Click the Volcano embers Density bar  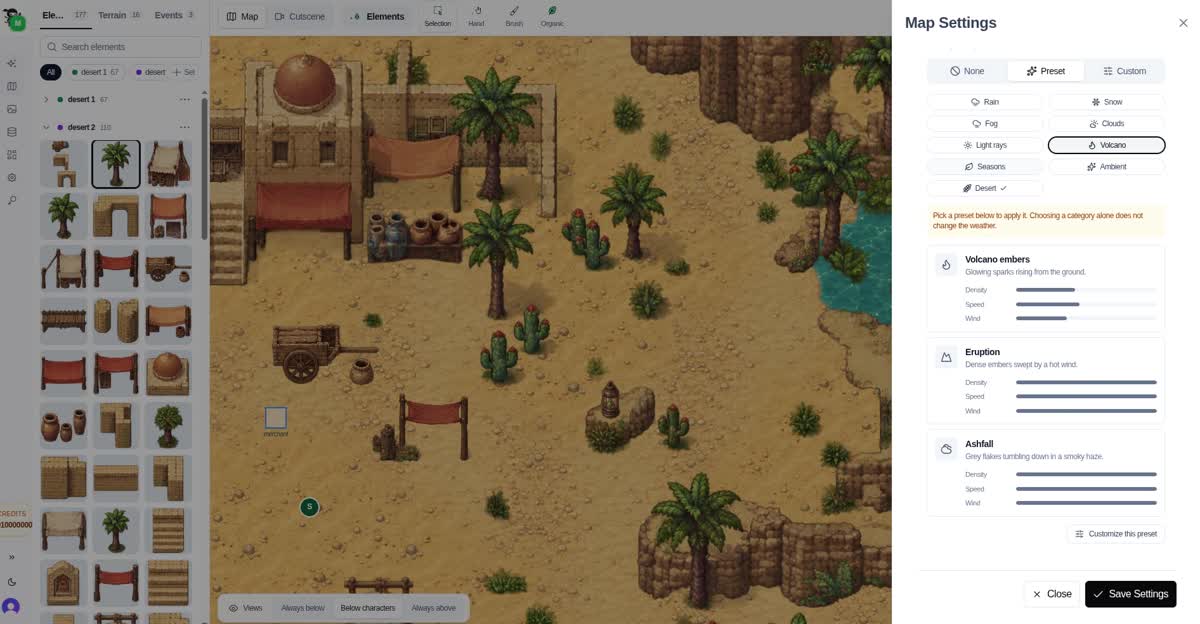(x=1086, y=290)
